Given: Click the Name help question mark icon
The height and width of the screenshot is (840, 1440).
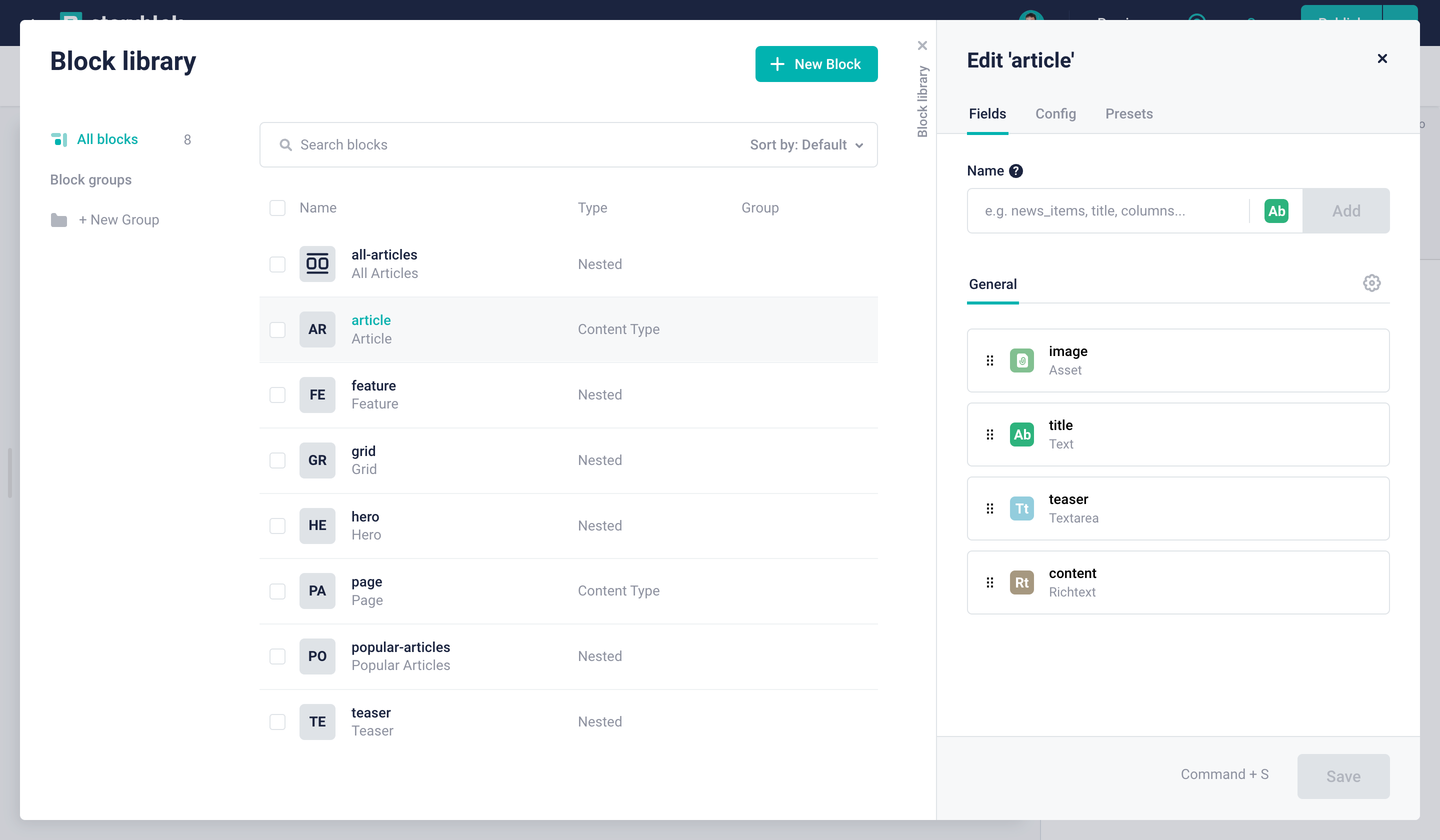Looking at the screenshot, I should 1015,171.
